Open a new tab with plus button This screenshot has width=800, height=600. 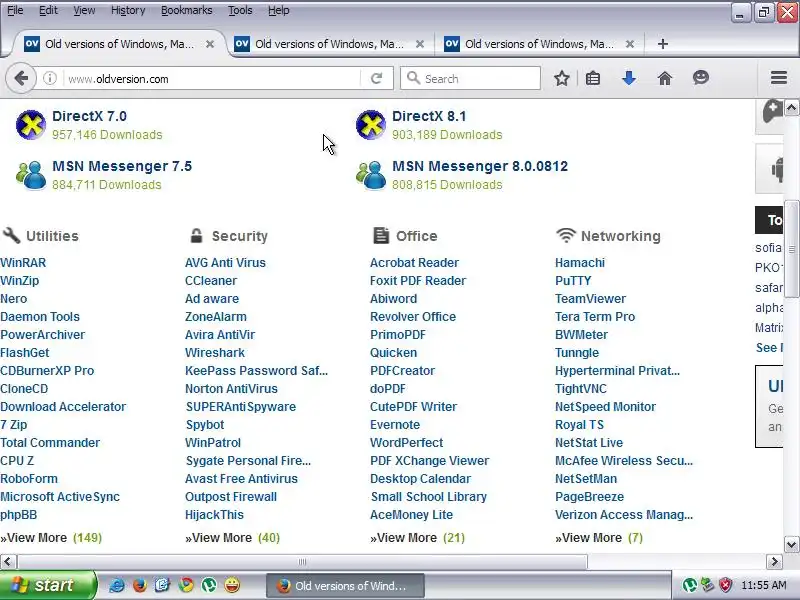[663, 44]
